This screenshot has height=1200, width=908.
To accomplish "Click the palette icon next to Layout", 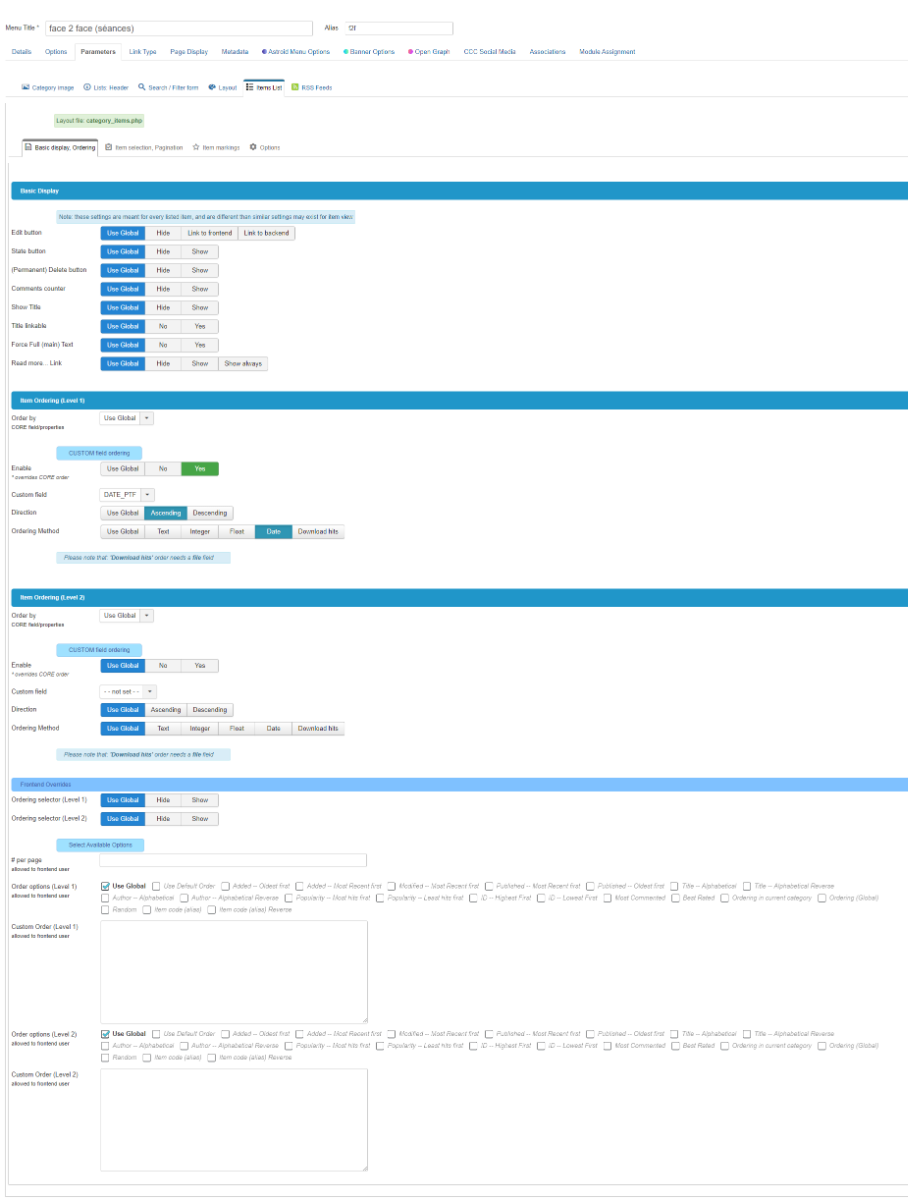I will pos(212,87).
